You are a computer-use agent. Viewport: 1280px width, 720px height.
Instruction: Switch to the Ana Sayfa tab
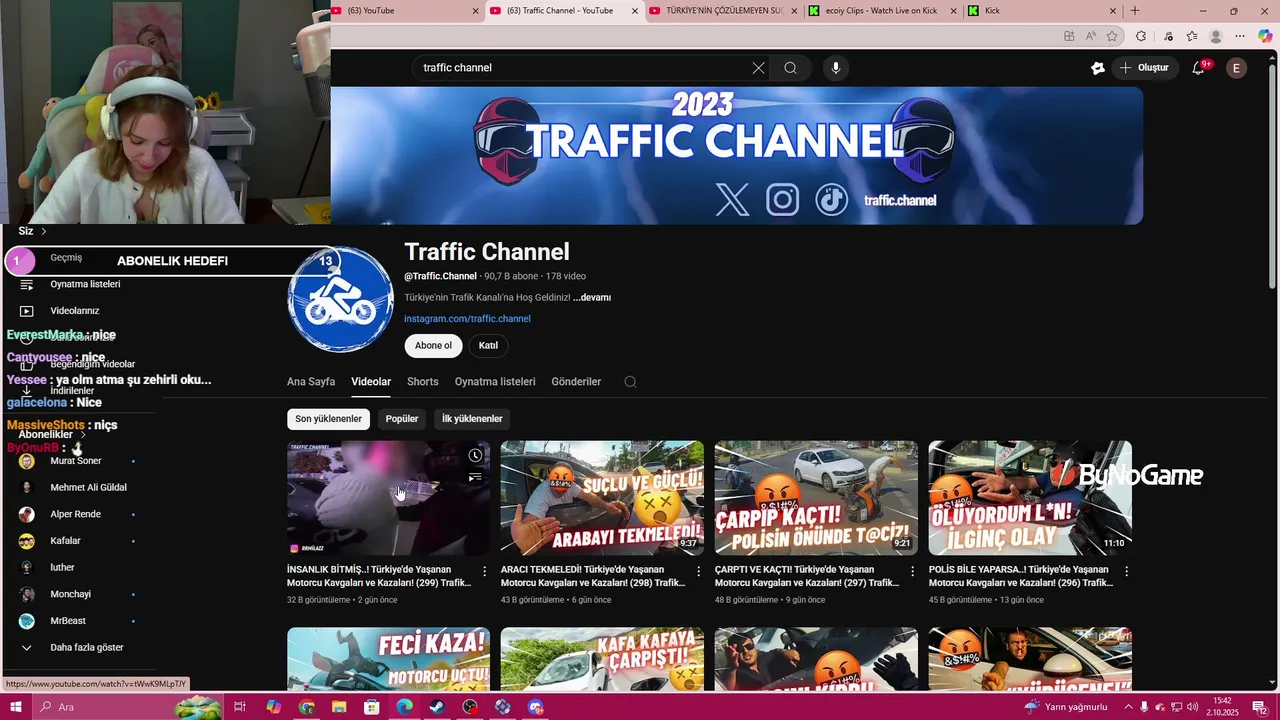pyautogui.click(x=311, y=382)
